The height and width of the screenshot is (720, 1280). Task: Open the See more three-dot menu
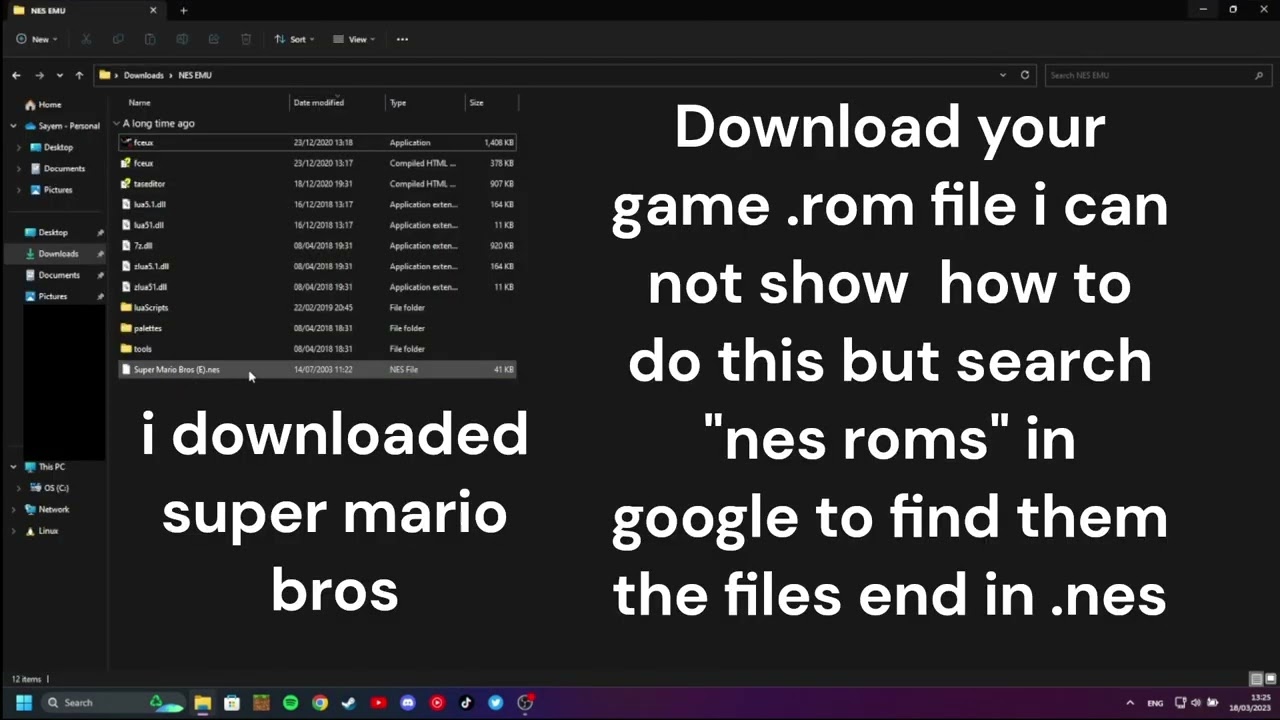click(x=402, y=39)
